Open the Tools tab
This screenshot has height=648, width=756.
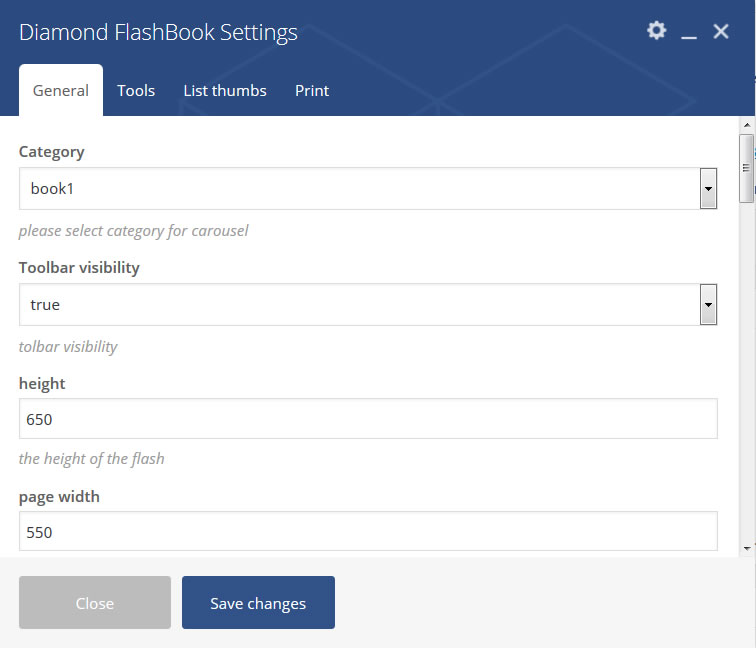[x=136, y=90]
